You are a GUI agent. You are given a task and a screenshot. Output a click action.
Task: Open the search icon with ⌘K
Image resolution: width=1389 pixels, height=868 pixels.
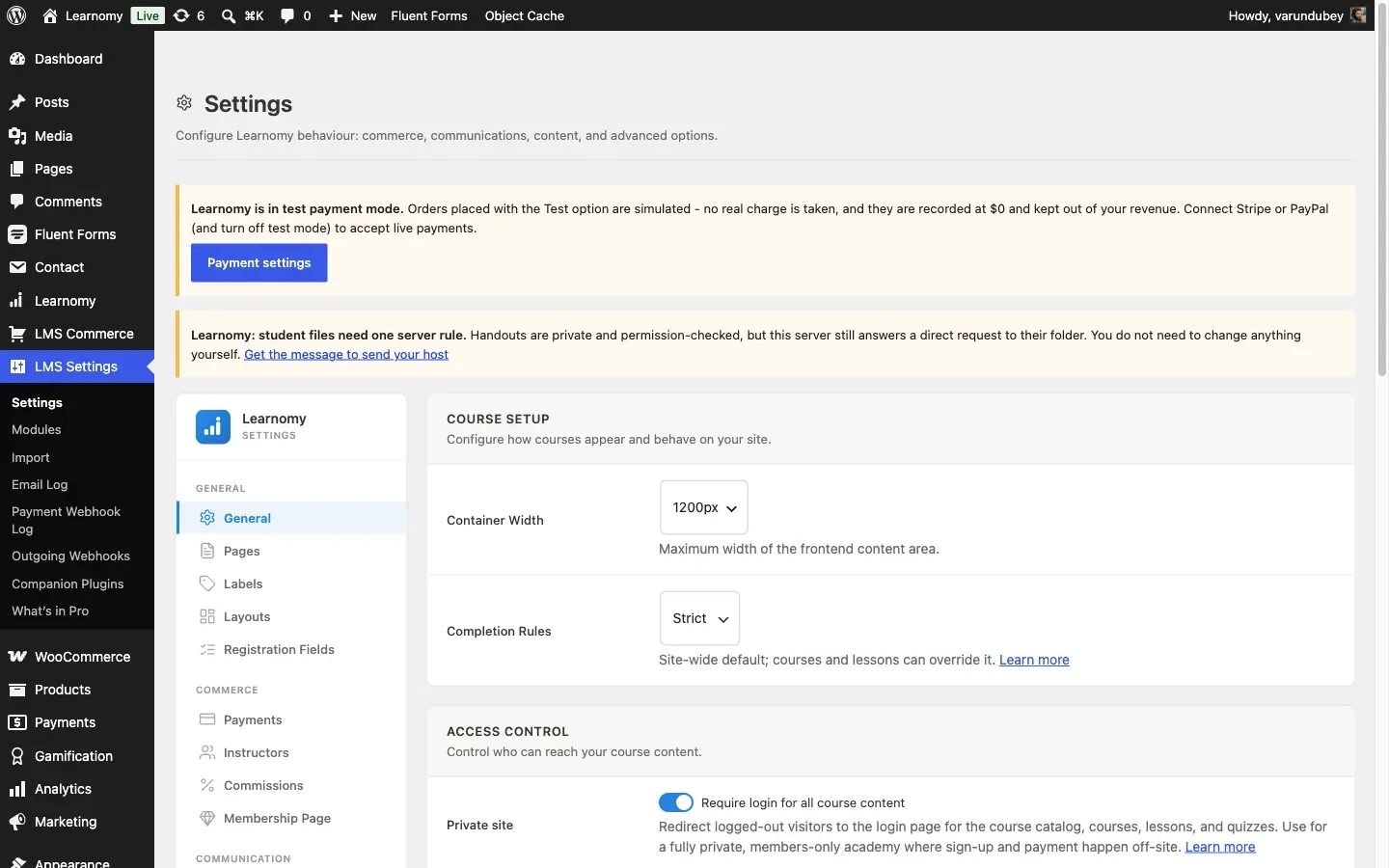(229, 15)
